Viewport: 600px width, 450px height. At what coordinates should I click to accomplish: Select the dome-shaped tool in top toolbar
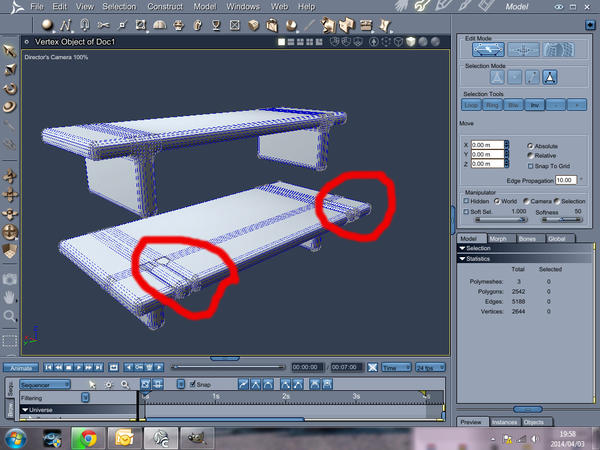159,25
